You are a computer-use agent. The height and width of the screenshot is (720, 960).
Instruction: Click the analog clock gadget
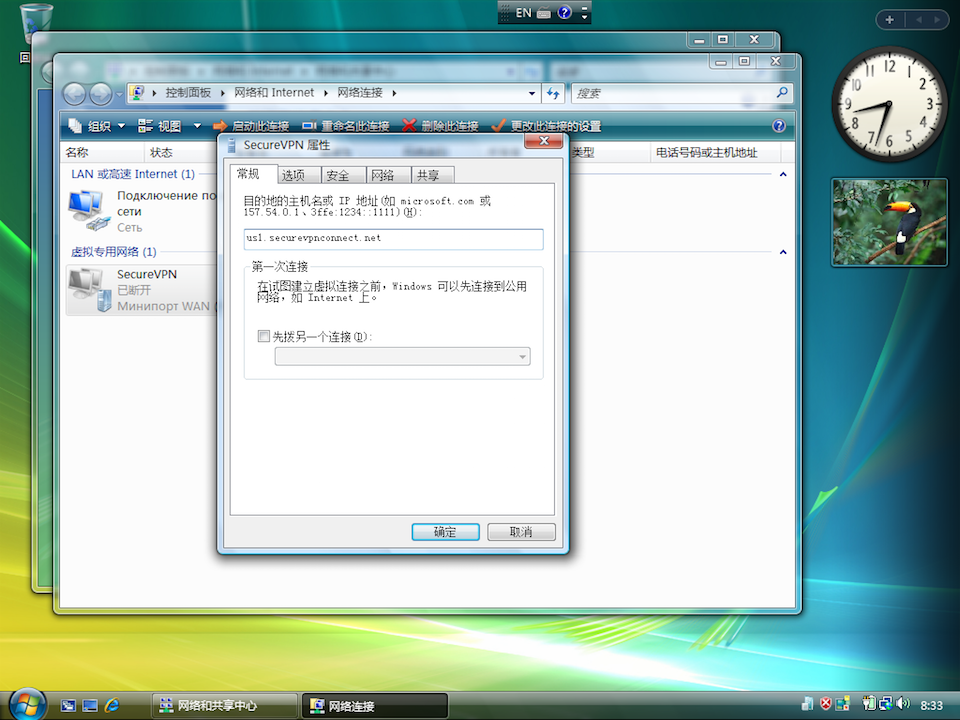tap(889, 103)
